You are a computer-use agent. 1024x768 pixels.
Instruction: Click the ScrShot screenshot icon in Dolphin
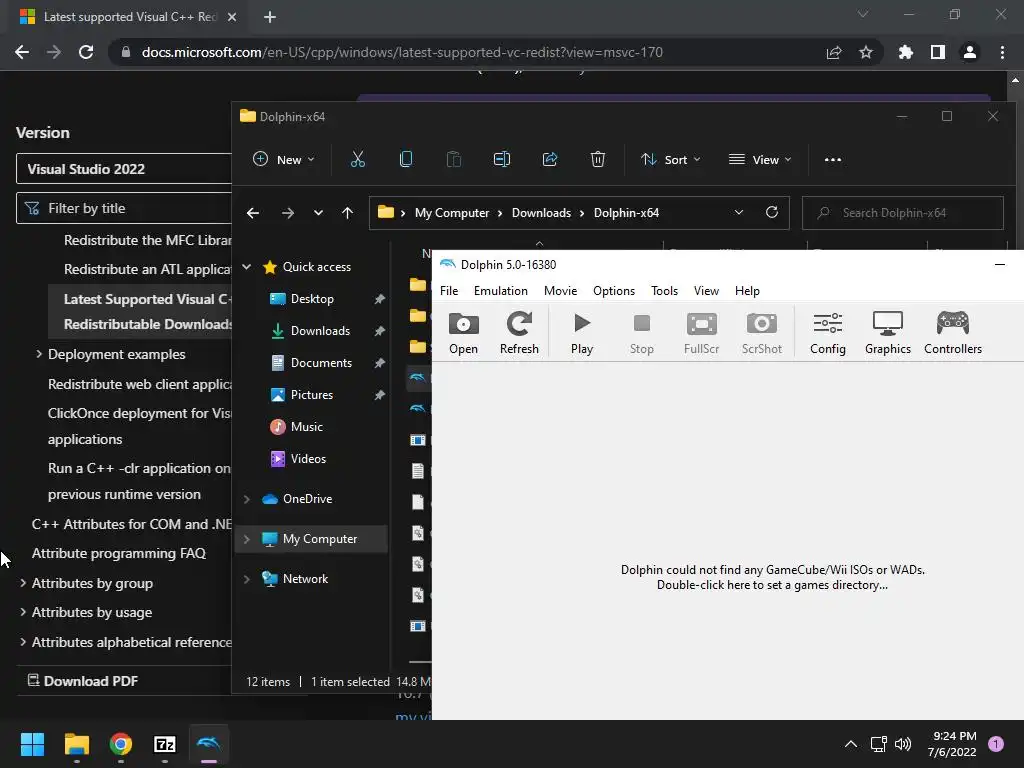(x=761, y=333)
